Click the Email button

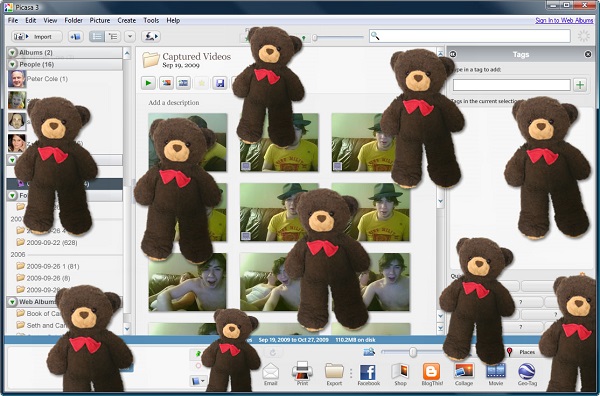click(271, 374)
